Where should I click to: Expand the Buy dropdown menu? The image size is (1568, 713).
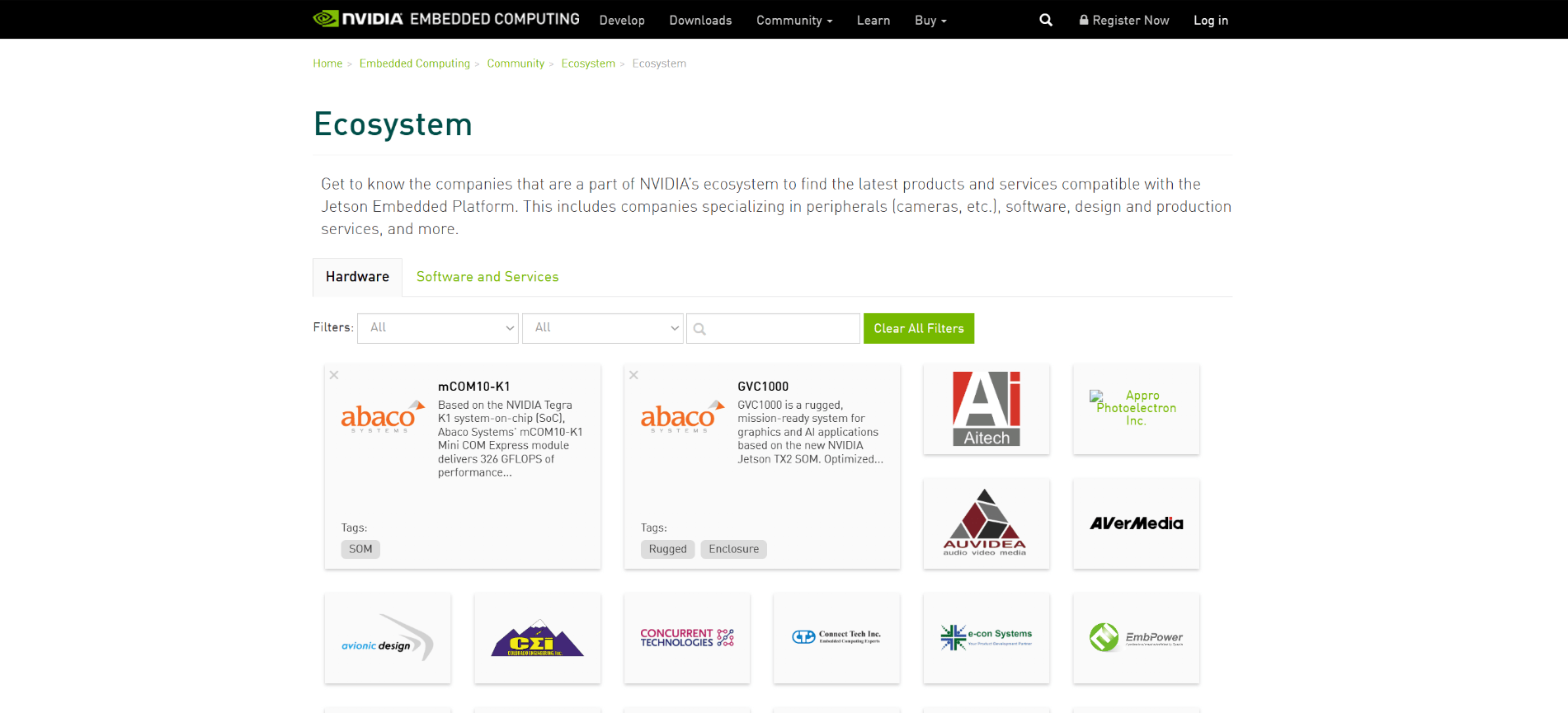[x=930, y=20]
